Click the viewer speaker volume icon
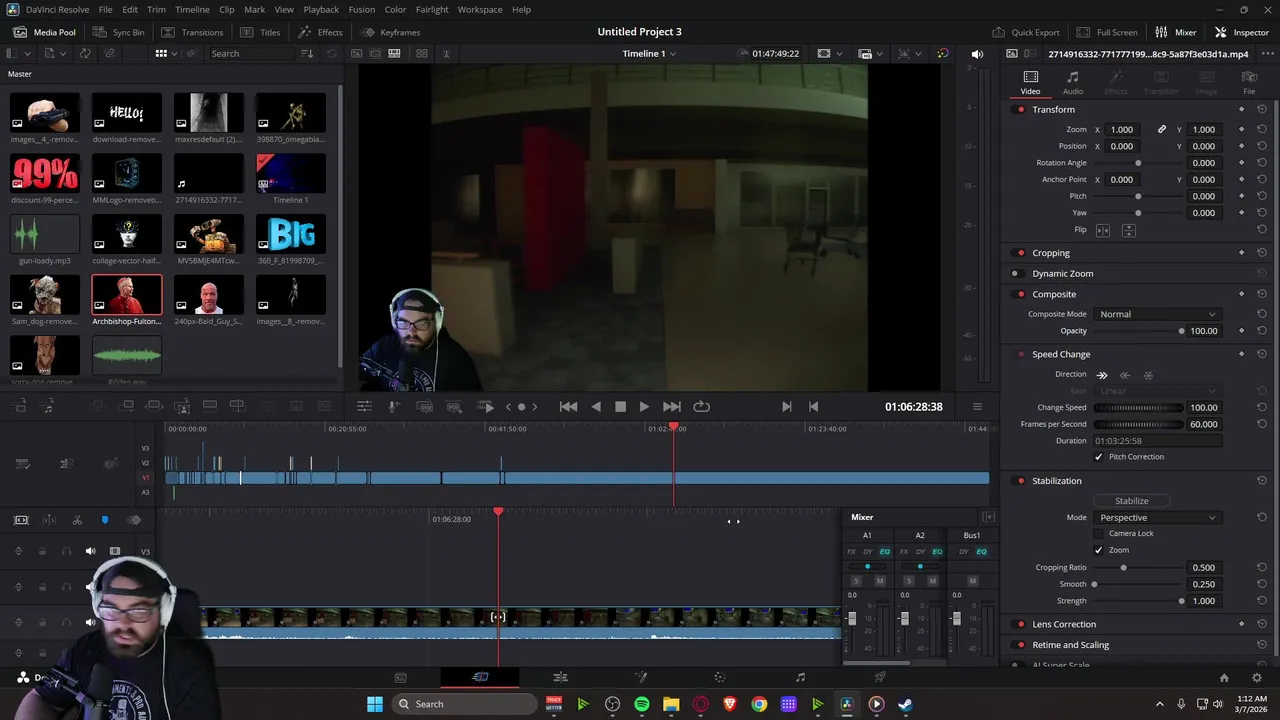The image size is (1280, 720). [x=977, y=54]
